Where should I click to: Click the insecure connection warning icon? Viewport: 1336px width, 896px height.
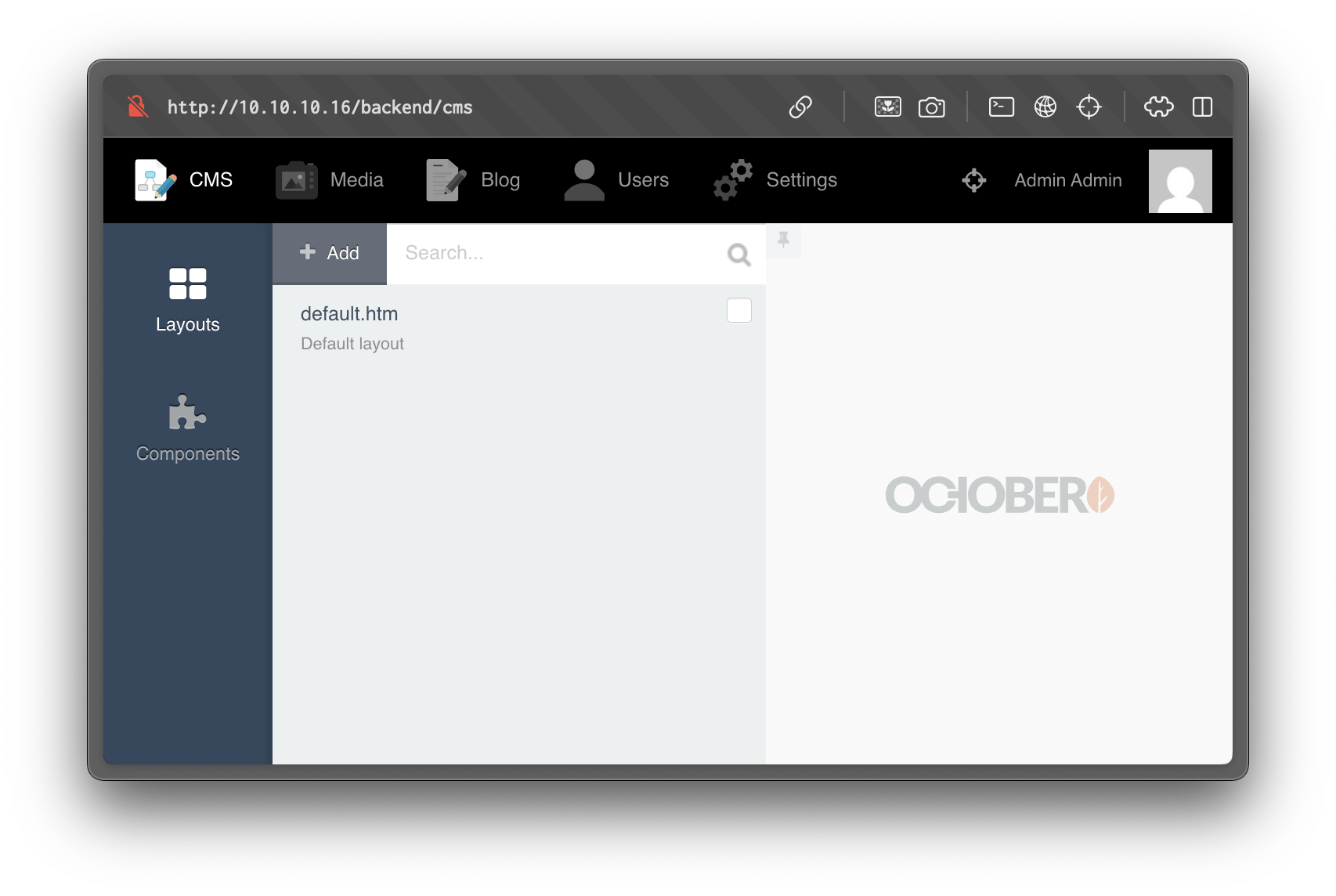(x=138, y=107)
